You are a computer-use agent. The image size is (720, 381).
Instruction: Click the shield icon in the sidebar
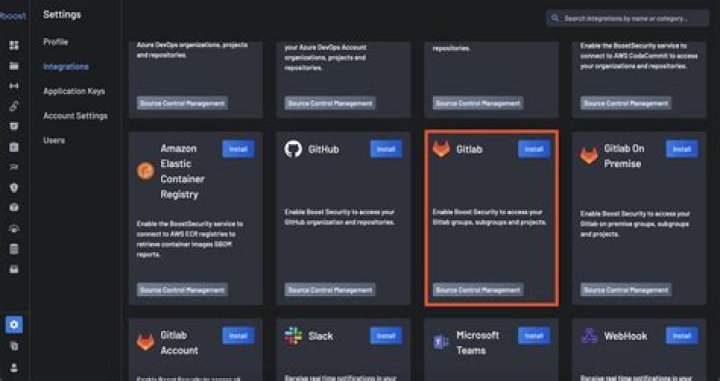tap(14, 188)
